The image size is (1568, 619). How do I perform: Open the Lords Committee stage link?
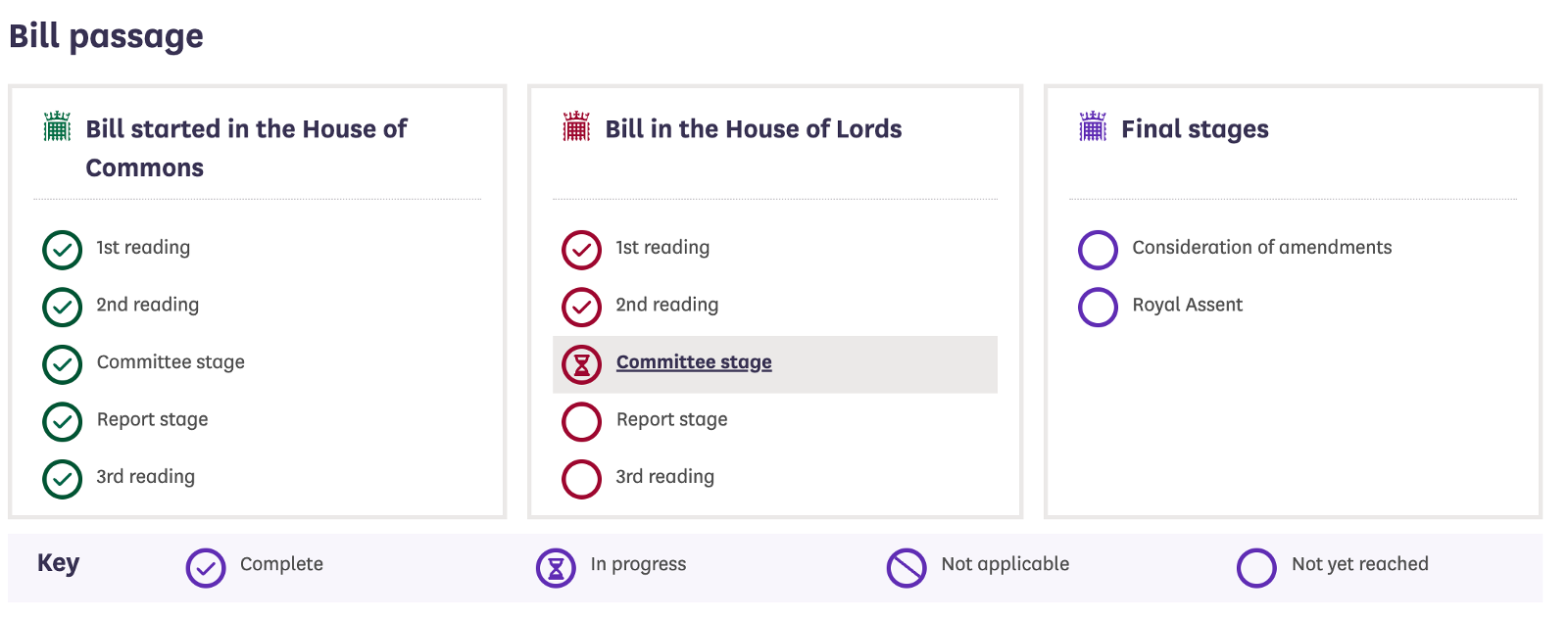[694, 362]
